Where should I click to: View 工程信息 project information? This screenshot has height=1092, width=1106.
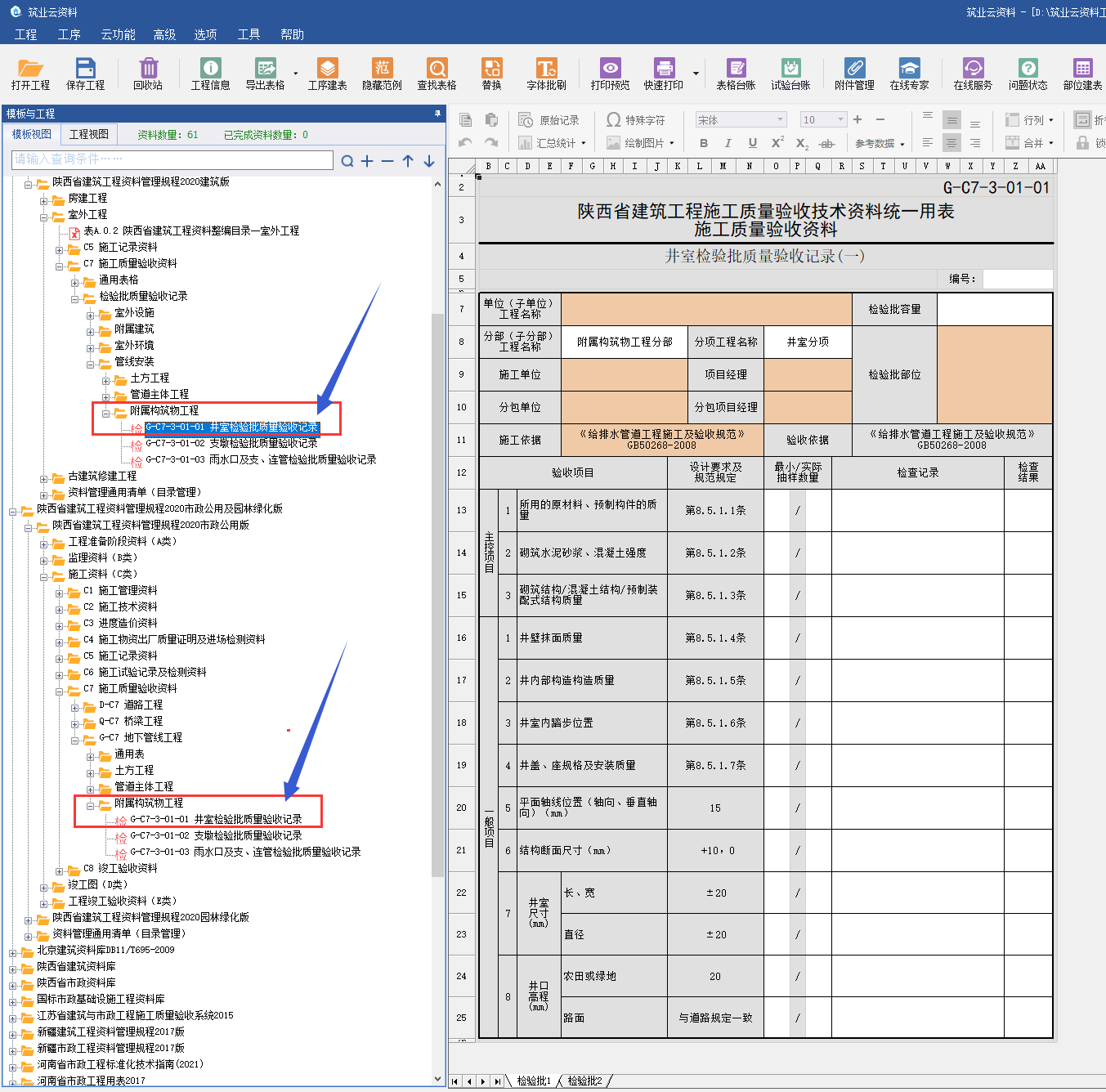coord(210,74)
